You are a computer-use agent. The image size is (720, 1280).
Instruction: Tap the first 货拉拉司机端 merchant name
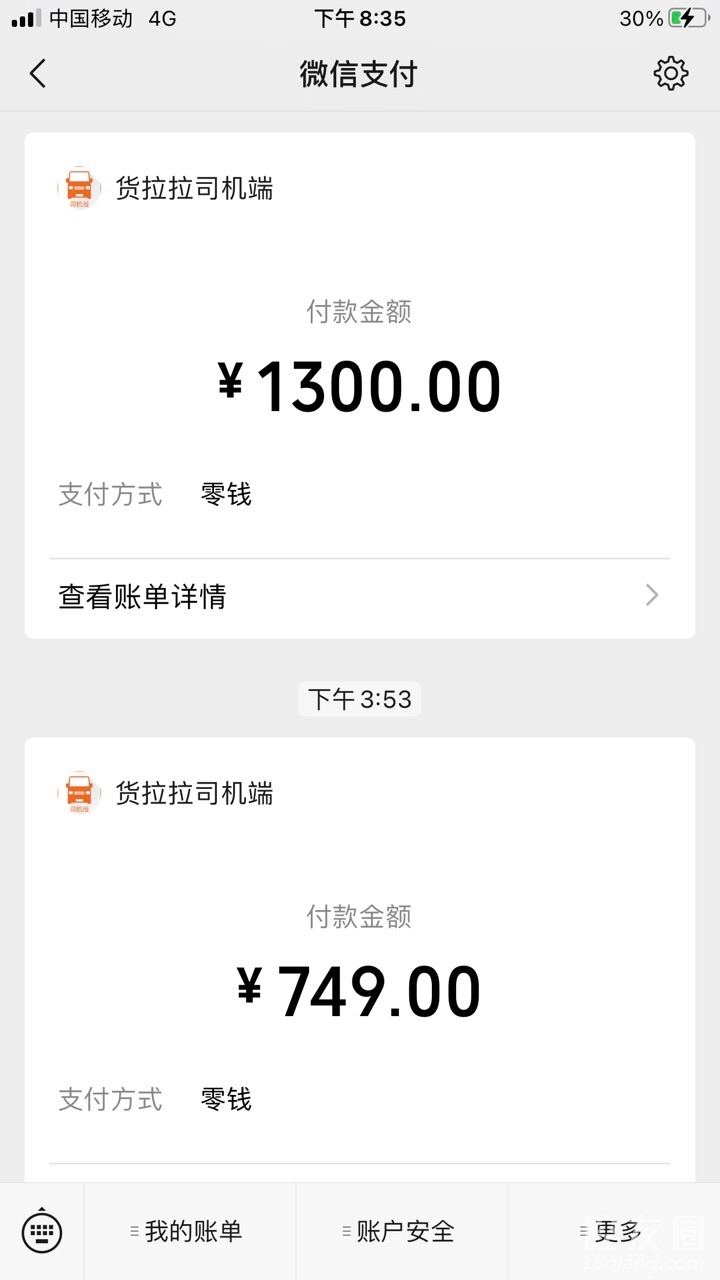tap(194, 188)
